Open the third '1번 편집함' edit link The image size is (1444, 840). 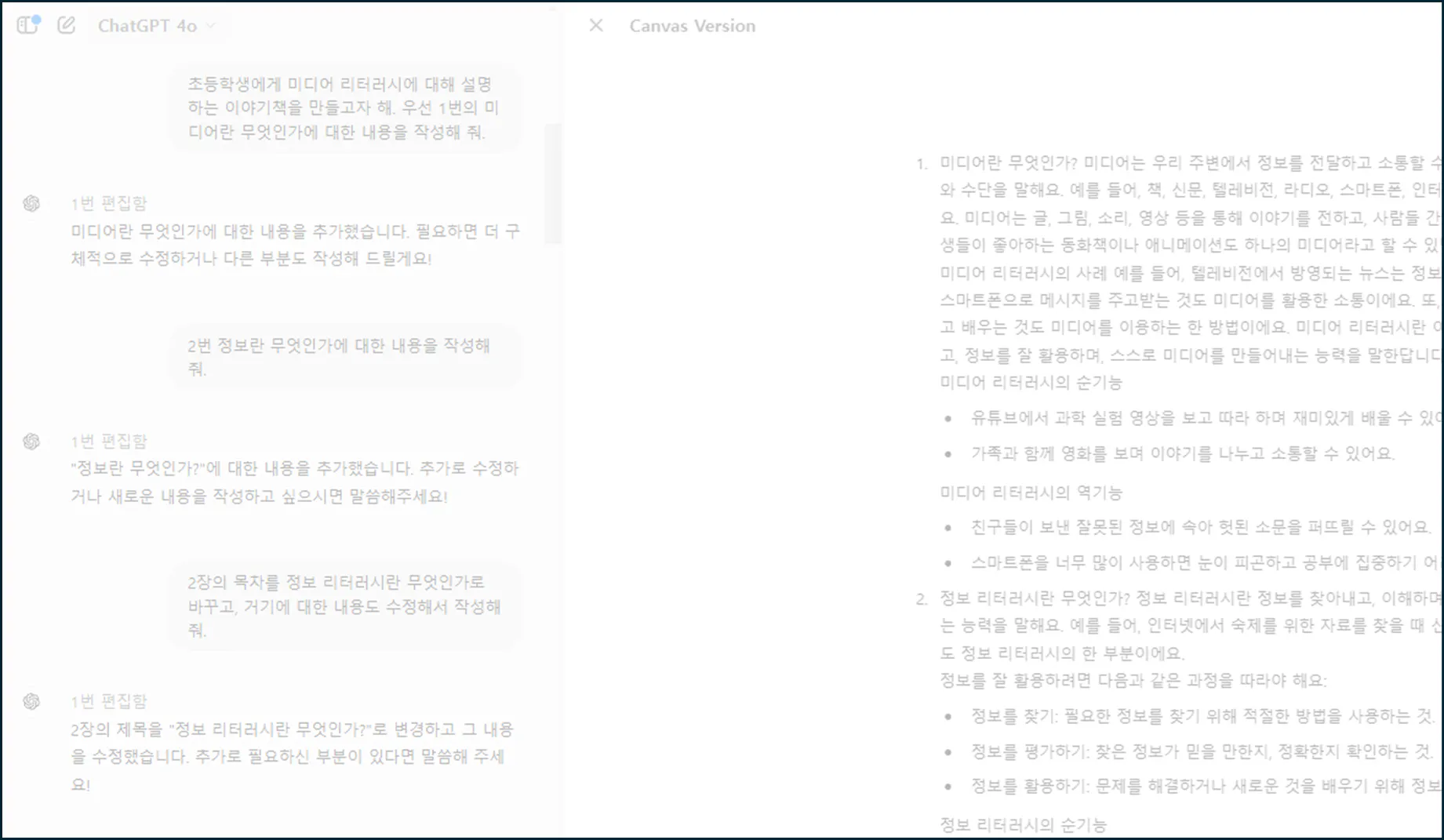pyautogui.click(x=107, y=700)
